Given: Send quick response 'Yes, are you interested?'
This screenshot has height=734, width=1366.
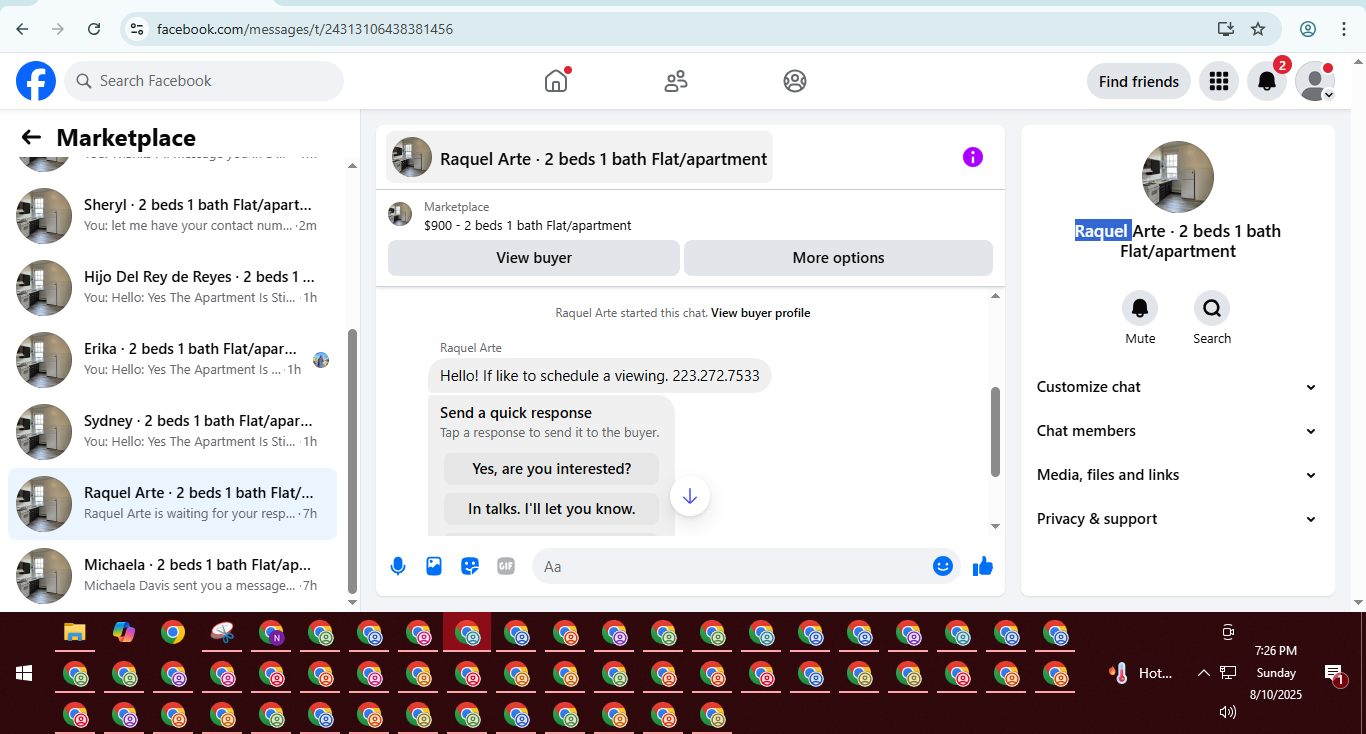Looking at the screenshot, I should (x=552, y=469).
